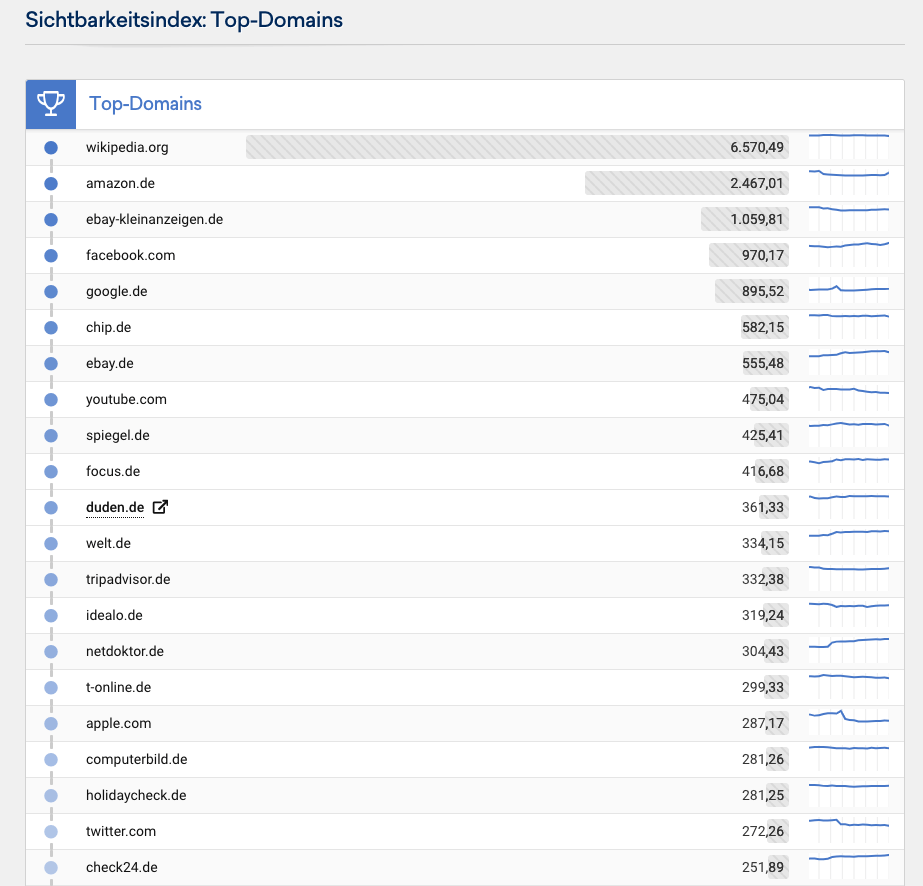This screenshot has width=923, height=886.
Task: Click the blue dot beside wikipedia.org
Action: (51, 148)
